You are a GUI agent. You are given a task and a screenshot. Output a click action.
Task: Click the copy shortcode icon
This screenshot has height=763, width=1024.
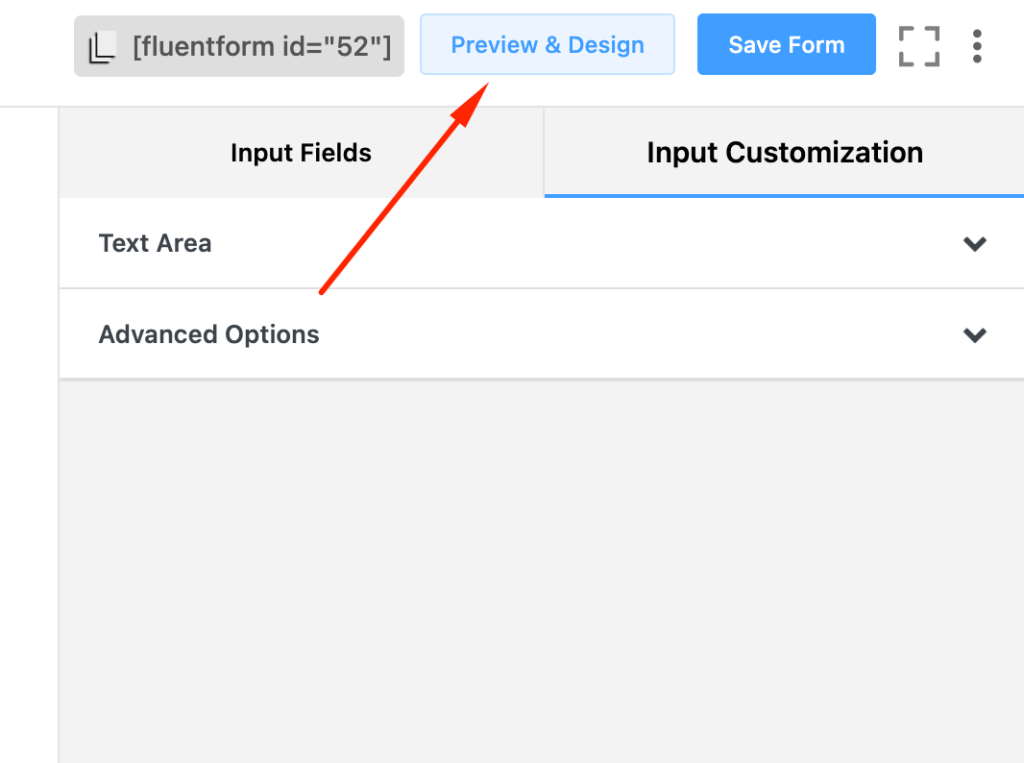pyautogui.click(x=102, y=48)
